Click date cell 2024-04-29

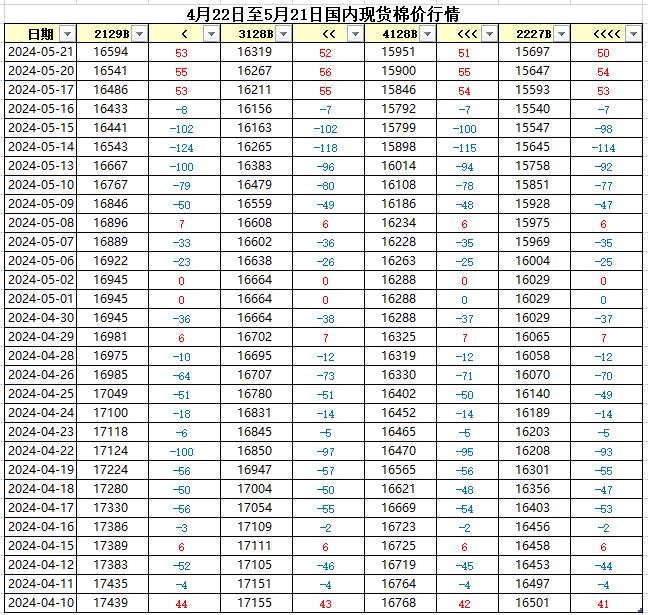coord(40,337)
